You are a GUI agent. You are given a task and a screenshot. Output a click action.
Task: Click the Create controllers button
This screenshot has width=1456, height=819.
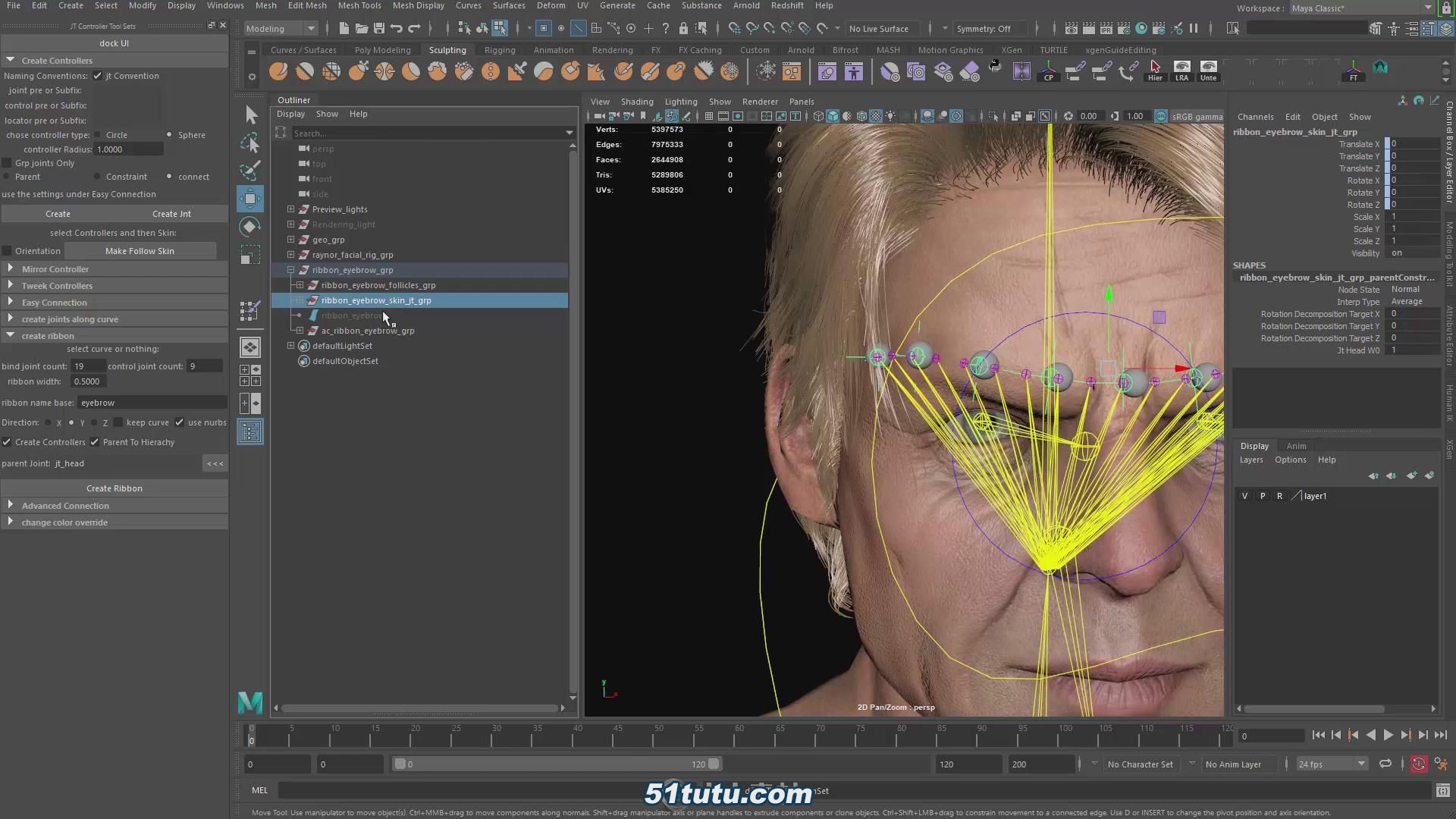click(x=58, y=214)
